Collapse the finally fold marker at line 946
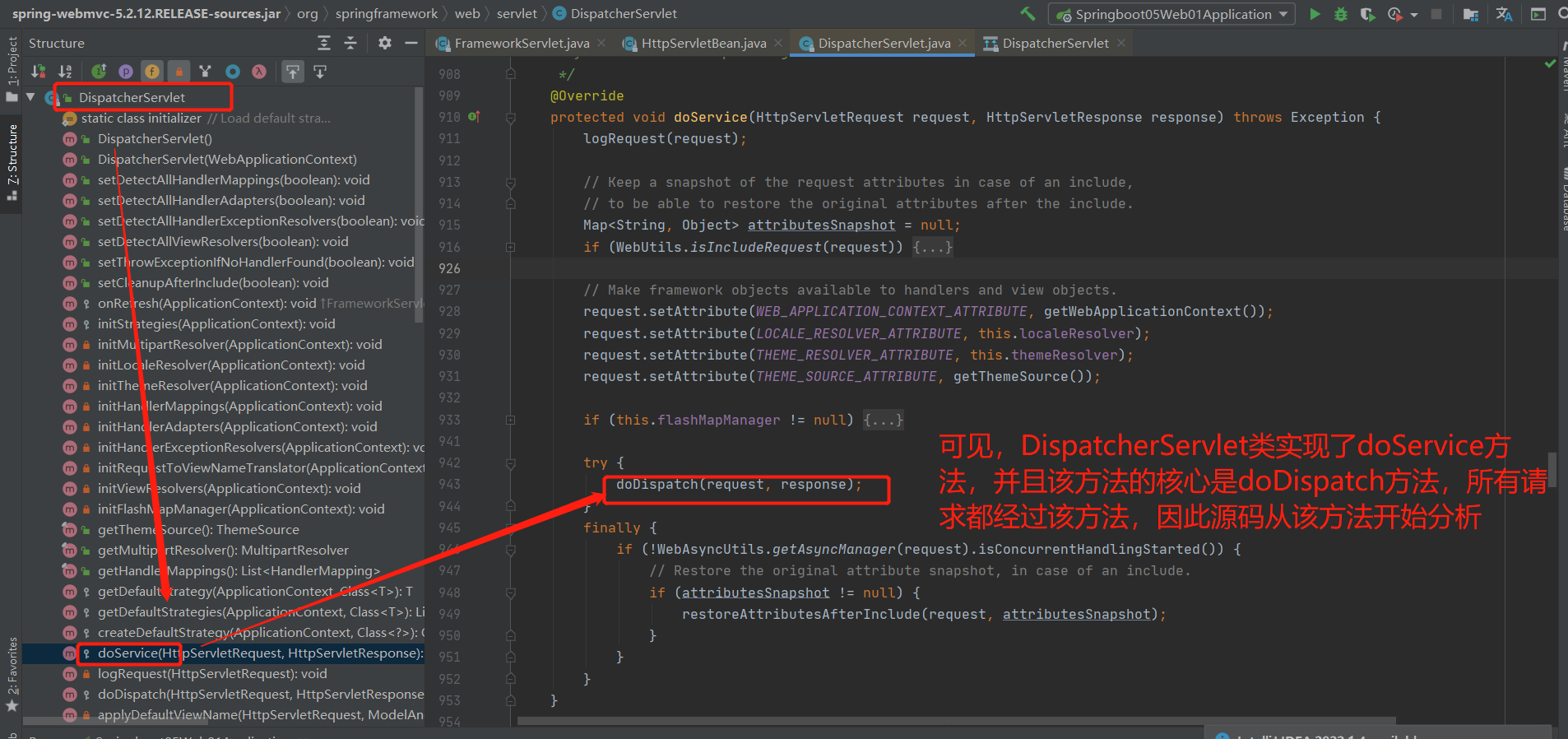This screenshot has width=1568, height=739. pyautogui.click(x=510, y=549)
